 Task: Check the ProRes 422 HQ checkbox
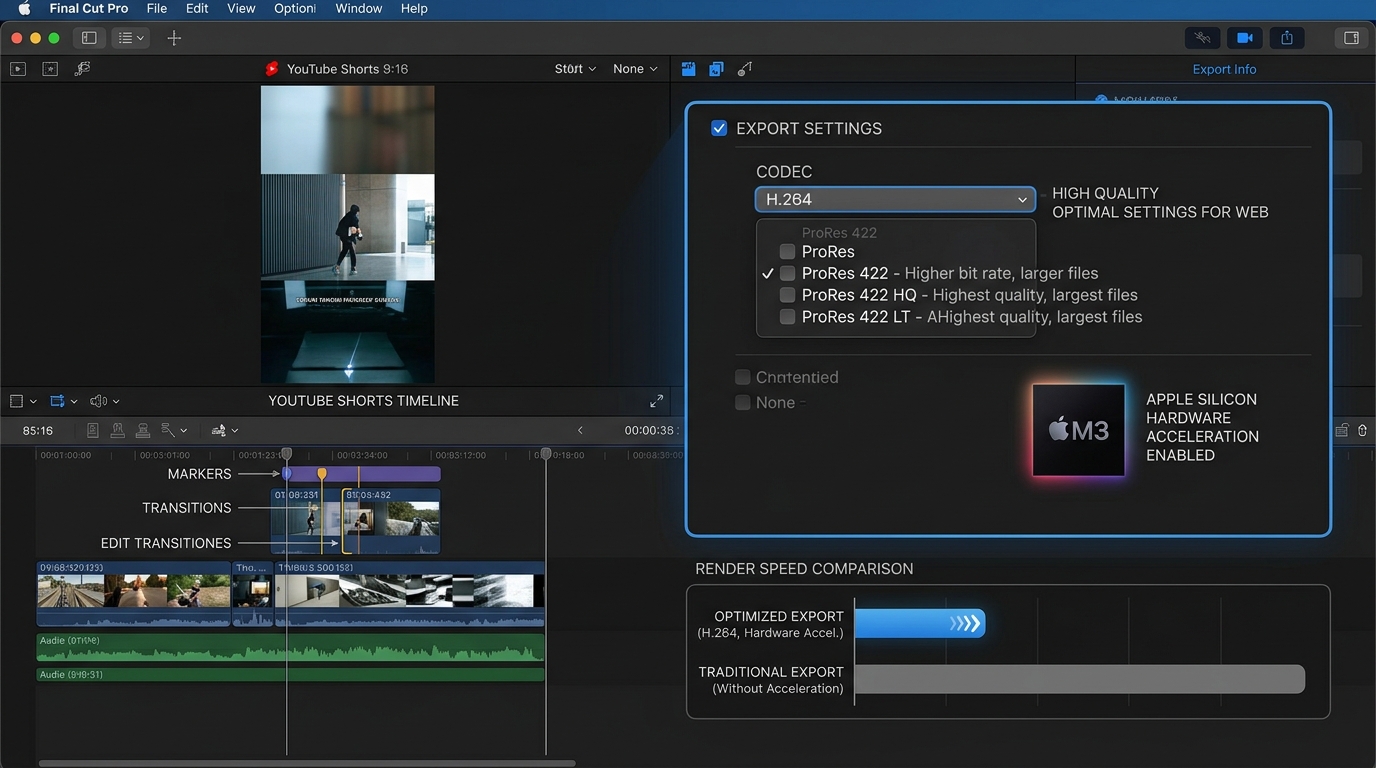point(787,295)
